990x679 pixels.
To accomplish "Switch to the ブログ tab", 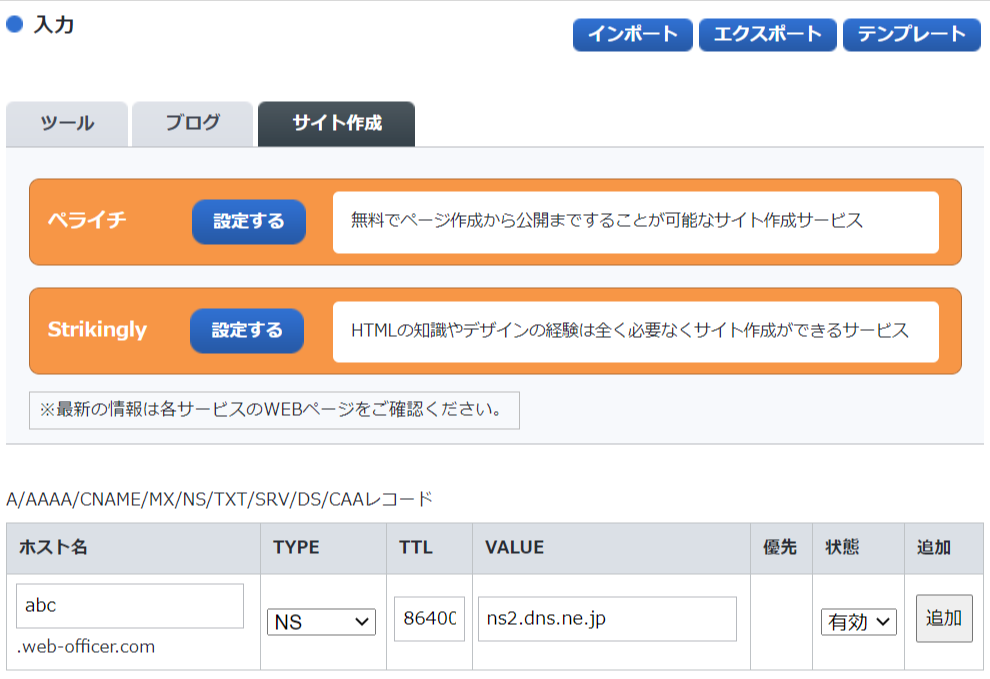I will [x=193, y=124].
